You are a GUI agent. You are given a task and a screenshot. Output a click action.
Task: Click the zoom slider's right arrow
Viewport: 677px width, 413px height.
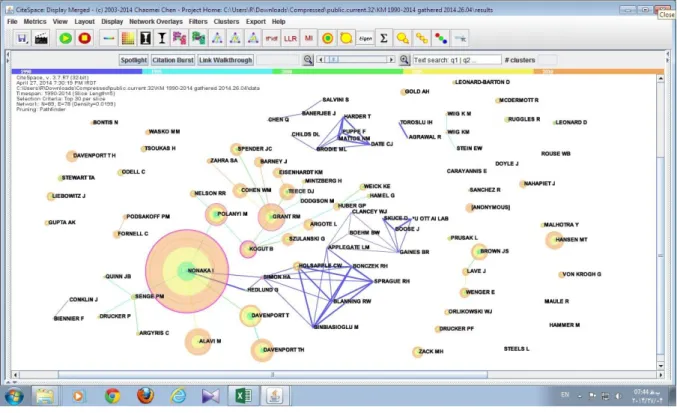[x=391, y=60]
